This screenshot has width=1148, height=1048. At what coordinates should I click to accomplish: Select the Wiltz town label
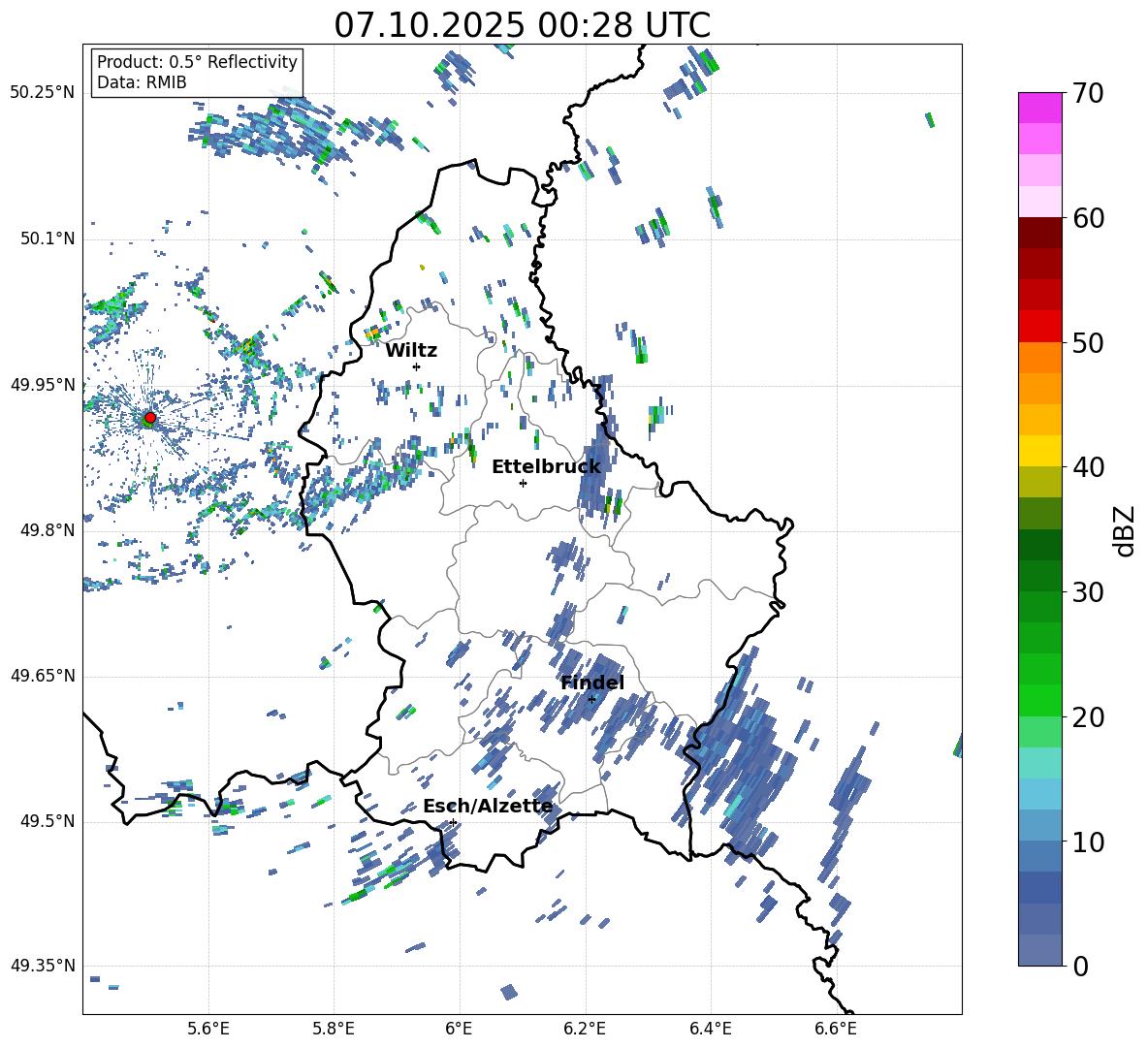click(411, 350)
